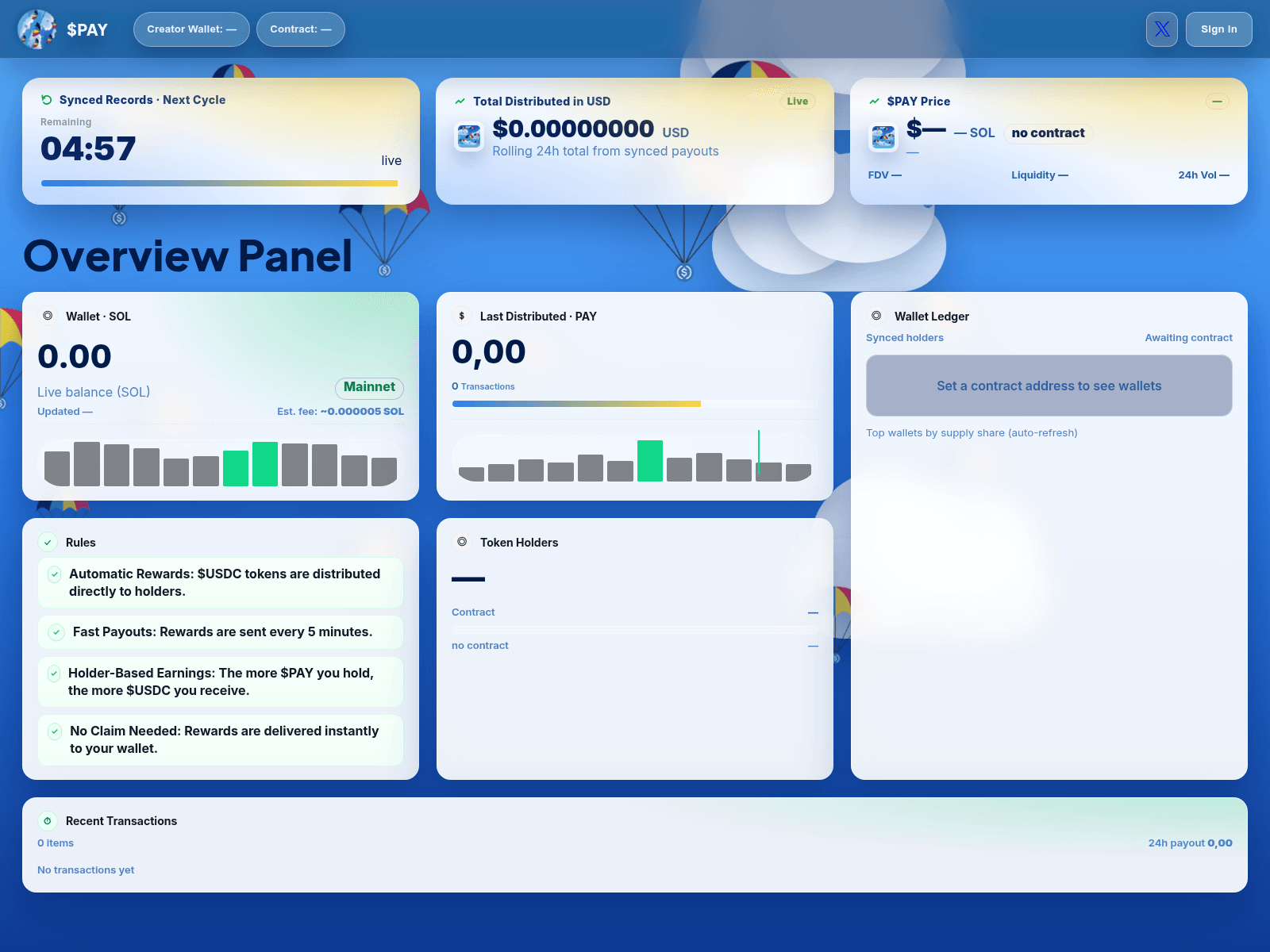Image resolution: width=1270 pixels, height=952 pixels.
Task: Click the Last Distributed progress bar
Action: (x=635, y=404)
